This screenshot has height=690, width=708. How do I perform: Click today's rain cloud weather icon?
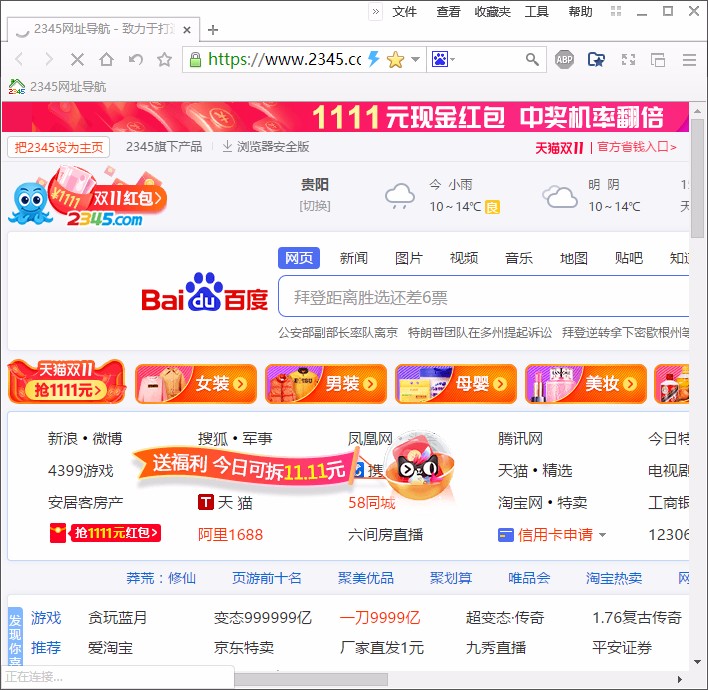click(x=400, y=196)
